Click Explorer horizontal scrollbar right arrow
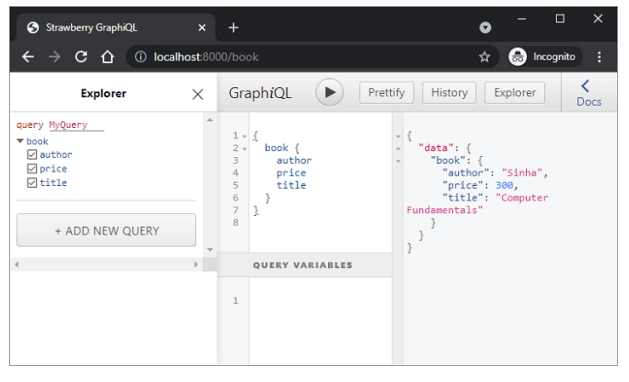This screenshot has height=382, width=629. pos(196,264)
